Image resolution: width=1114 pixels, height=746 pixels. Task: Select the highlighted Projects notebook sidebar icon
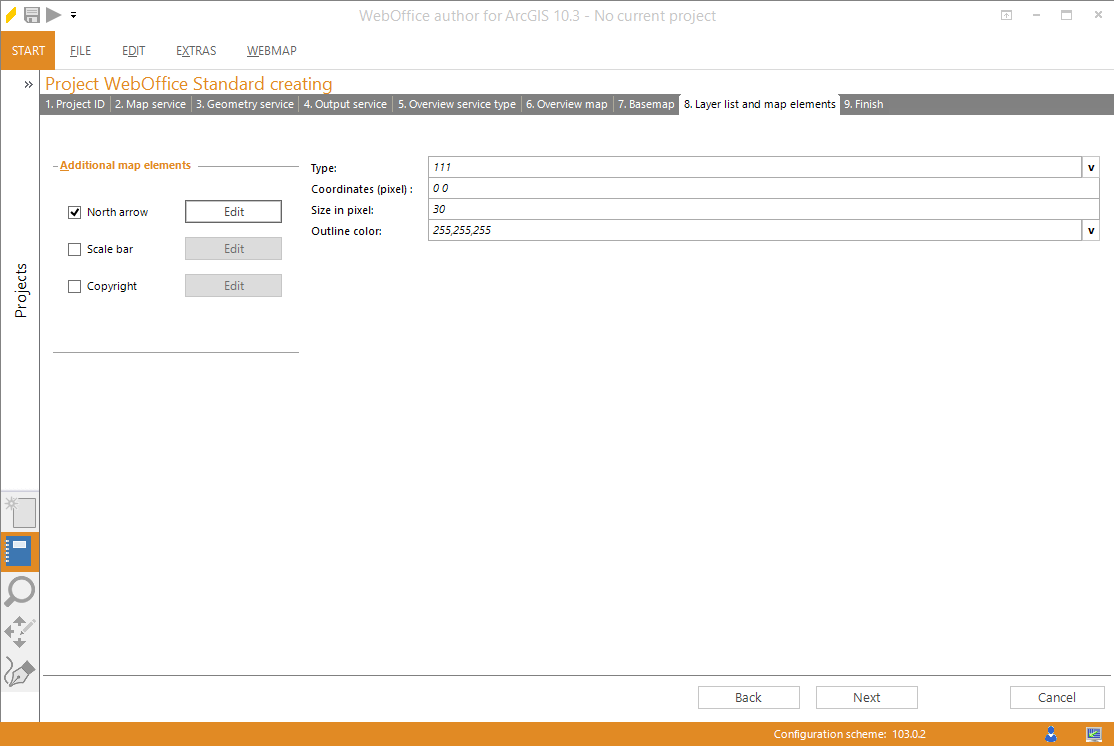coord(19,551)
